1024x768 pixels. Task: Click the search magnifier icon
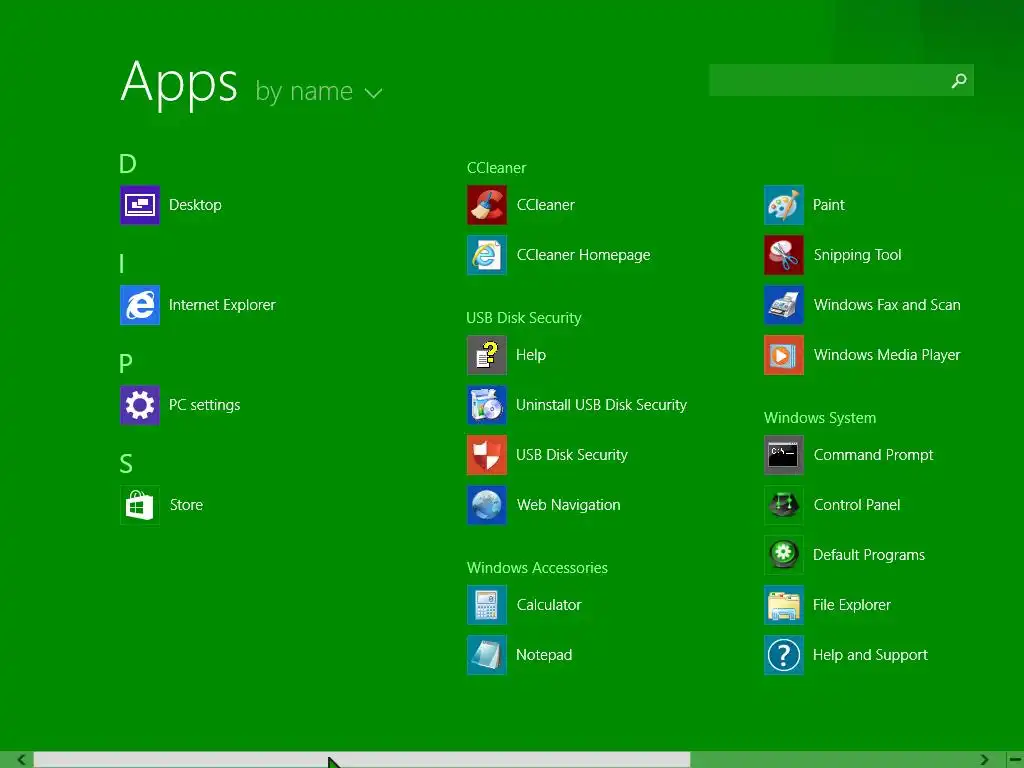(x=959, y=80)
